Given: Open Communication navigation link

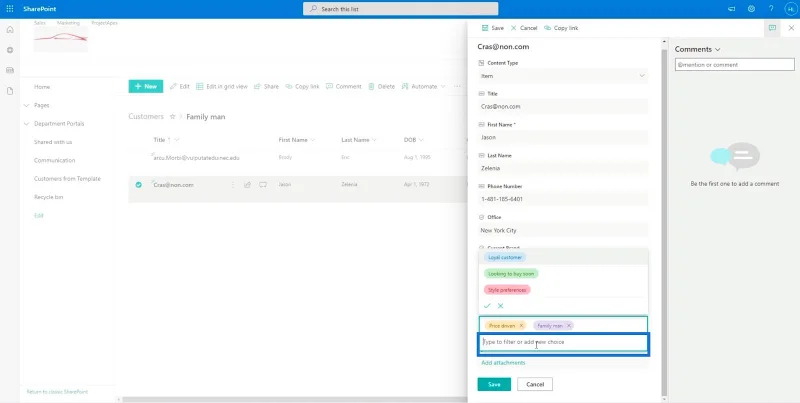Looking at the screenshot, I should pyautogui.click(x=55, y=160).
